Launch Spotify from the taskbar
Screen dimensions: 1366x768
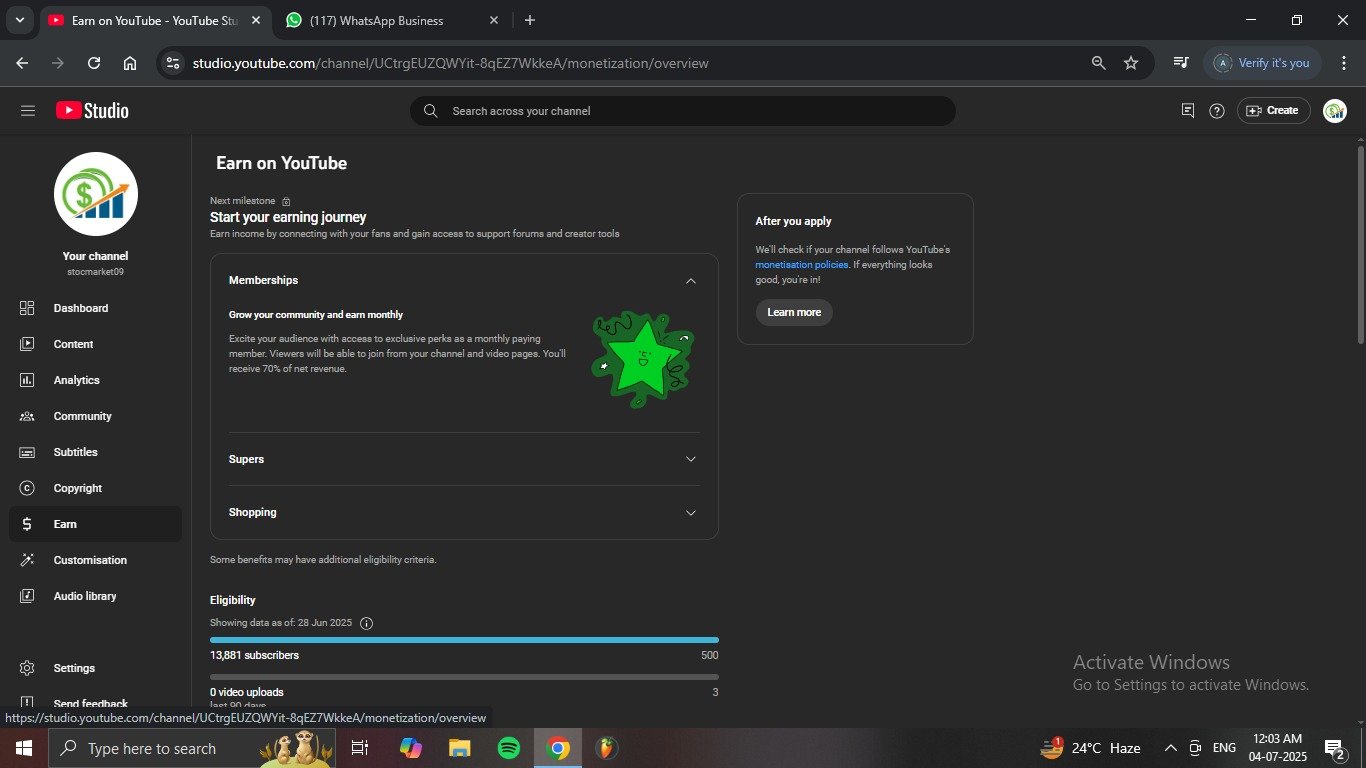point(508,748)
